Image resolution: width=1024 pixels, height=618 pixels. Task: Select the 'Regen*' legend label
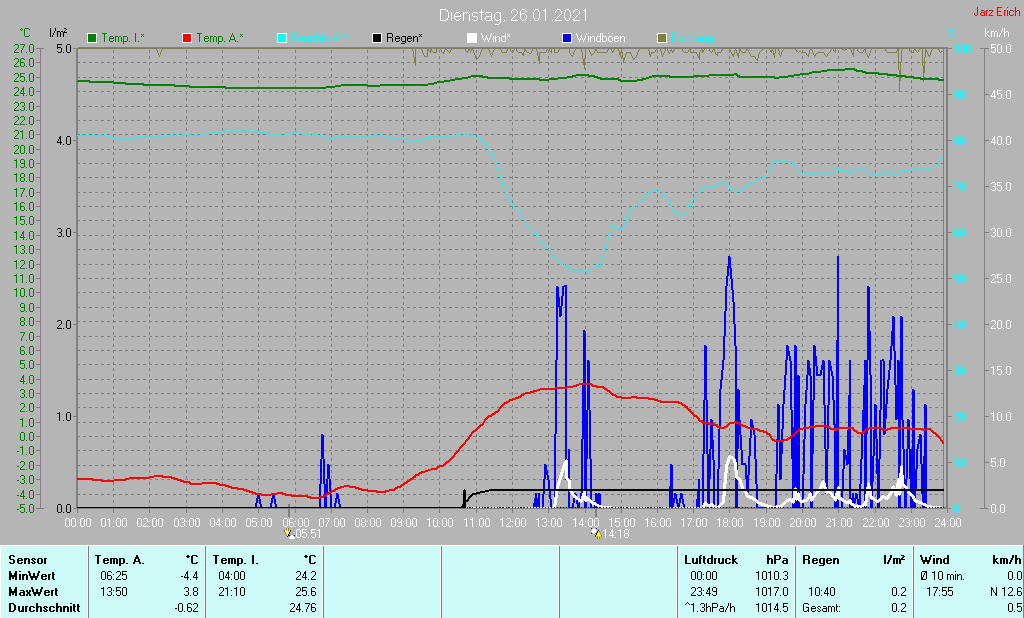click(x=404, y=38)
